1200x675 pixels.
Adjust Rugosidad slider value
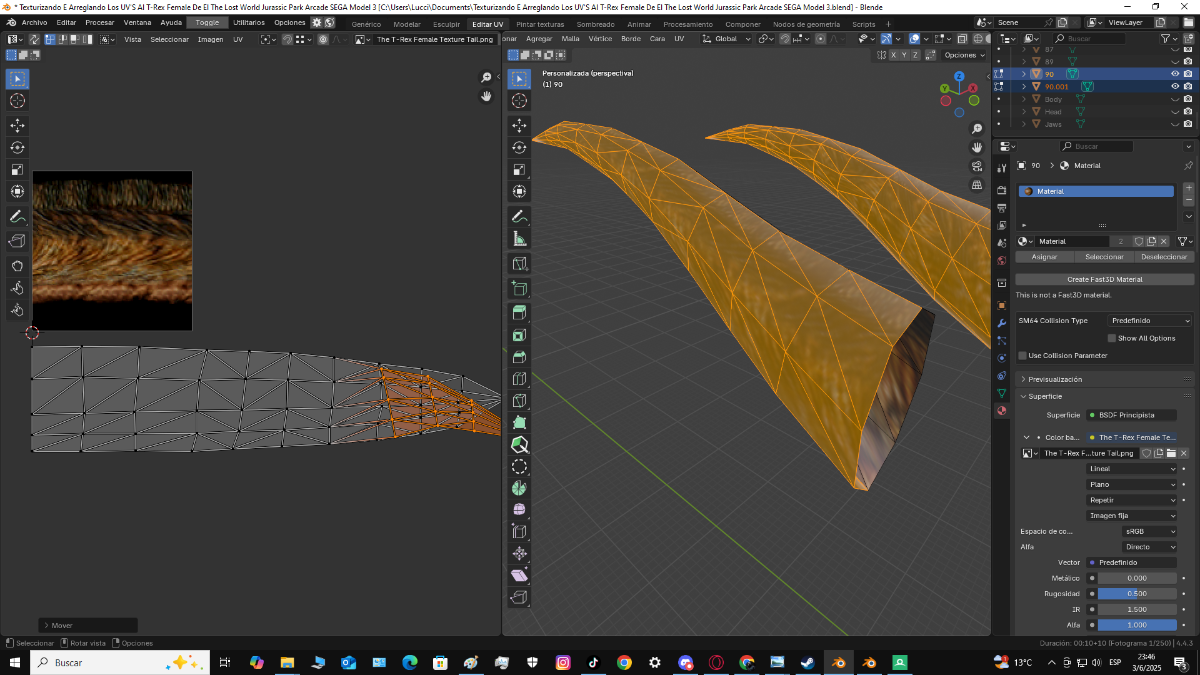1137,594
